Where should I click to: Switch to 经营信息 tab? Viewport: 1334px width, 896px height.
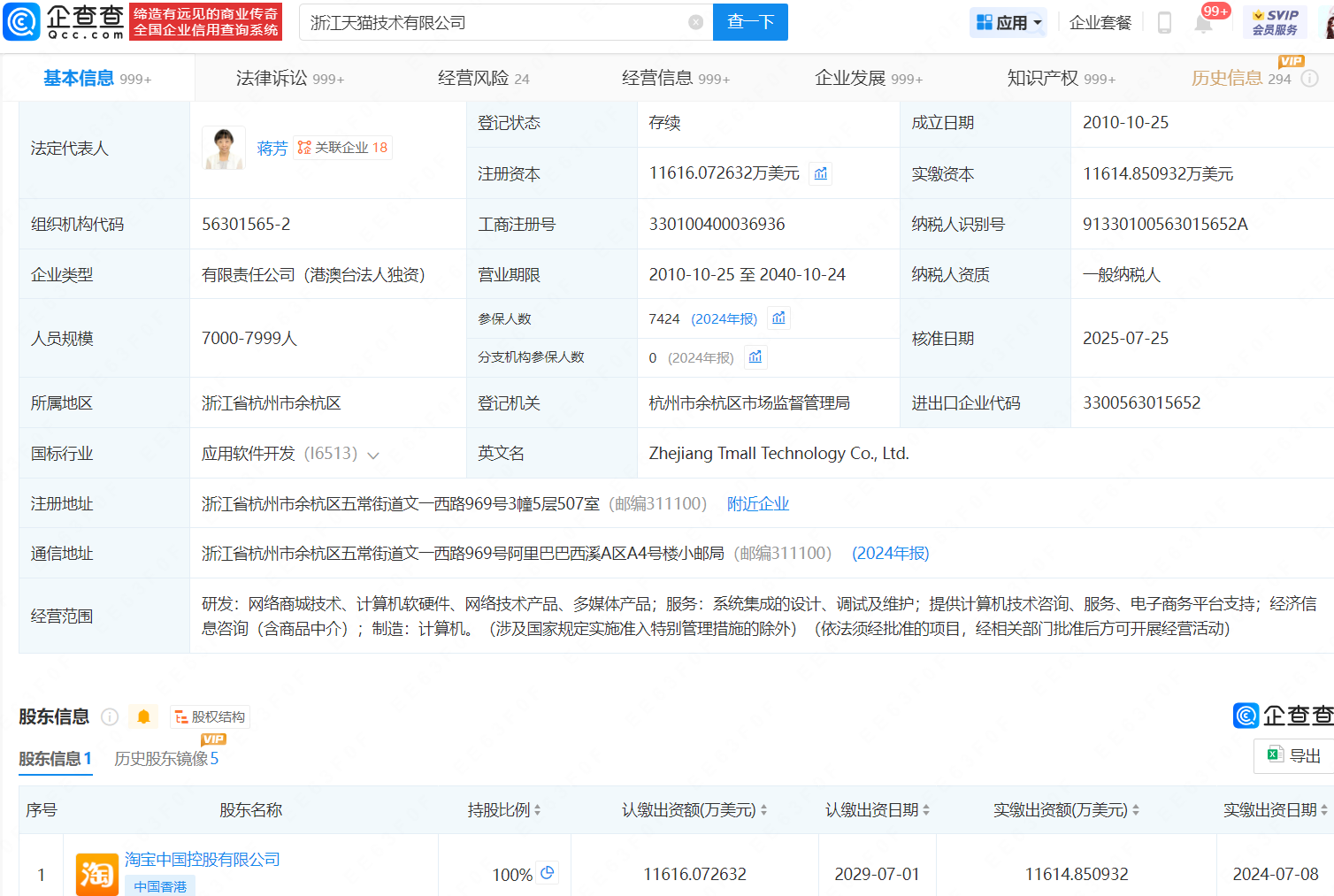tap(676, 78)
